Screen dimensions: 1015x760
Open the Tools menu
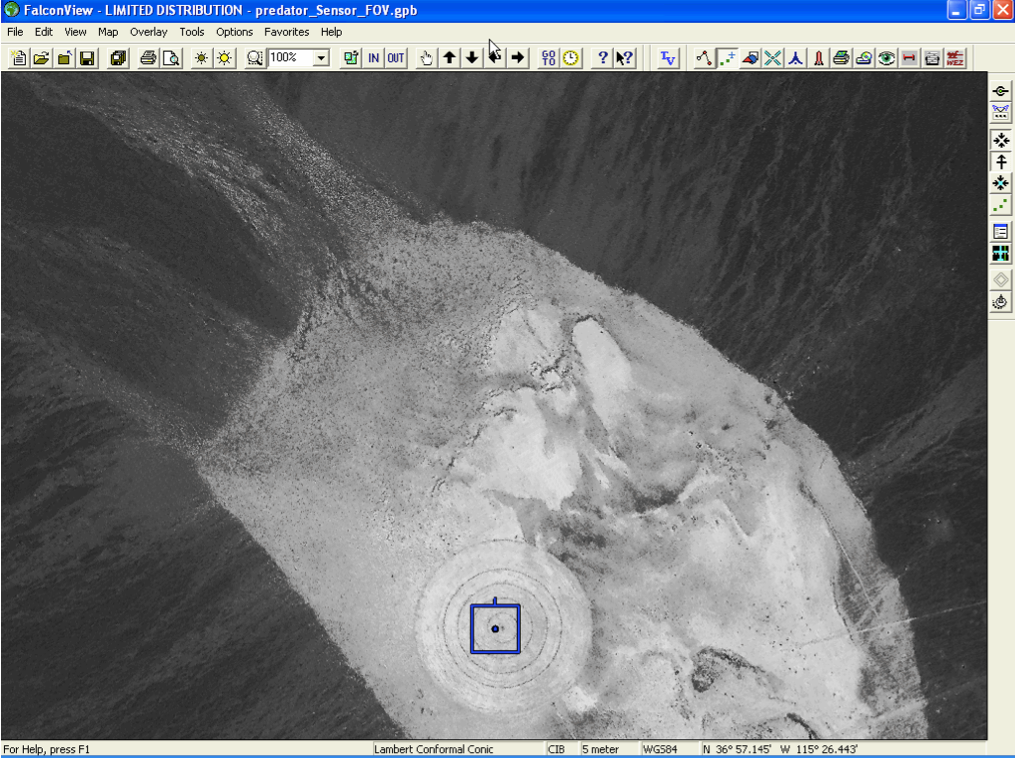coord(192,32)
